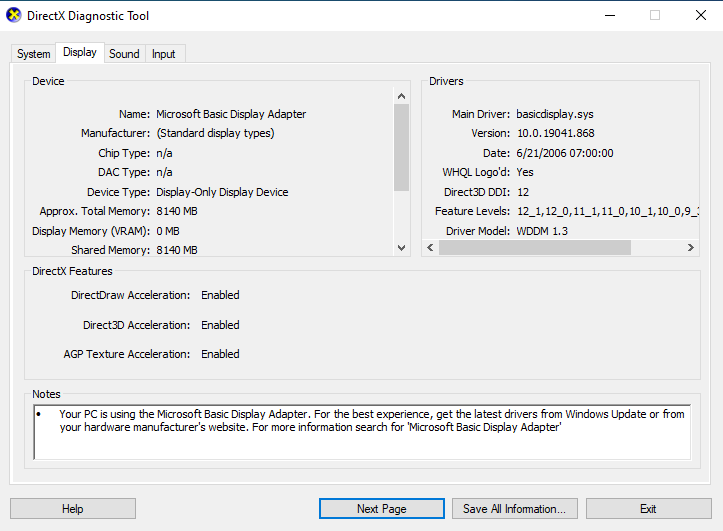Click the Drivers panel scroll right arrow
The image size is (723, 531).
coord(692,248)
